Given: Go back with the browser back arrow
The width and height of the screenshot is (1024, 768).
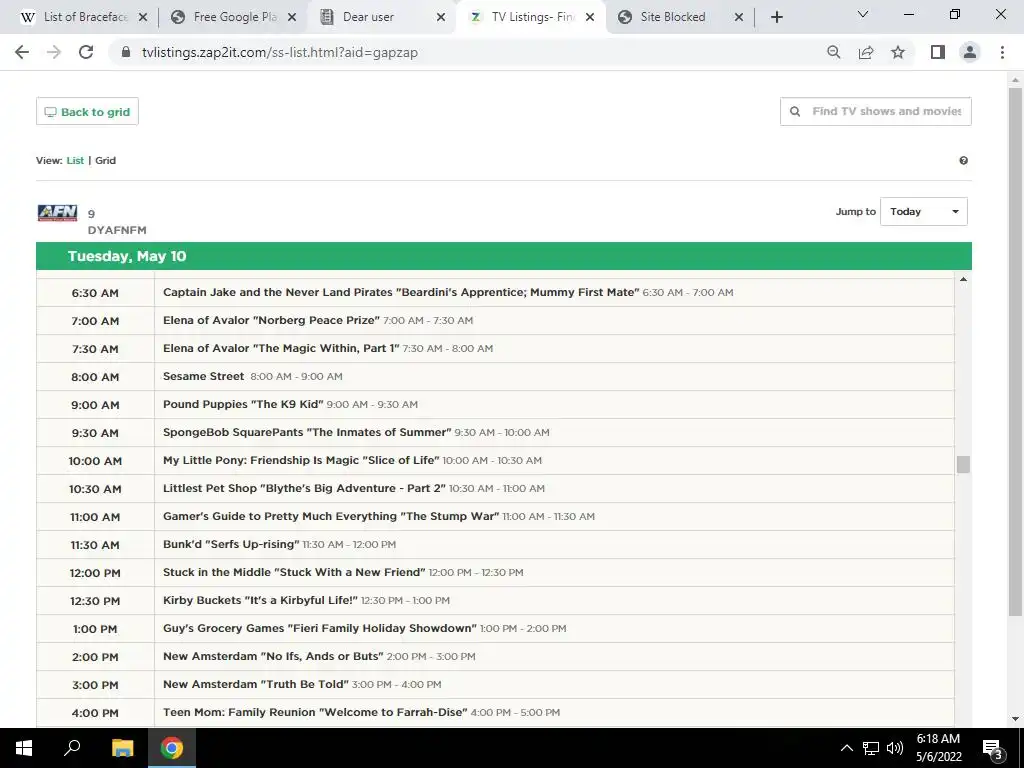Looking at the screenshot, I should [22, 52].
